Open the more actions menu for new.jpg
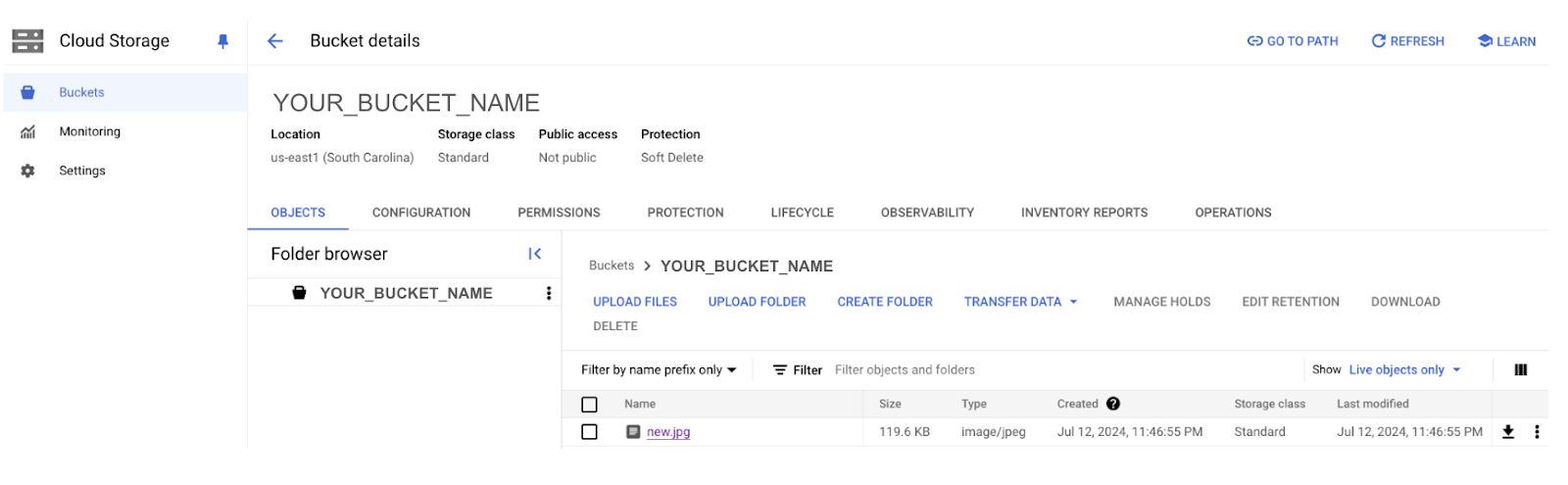The width and height of the screenshot is (1568, 485). click(1537, 432)
